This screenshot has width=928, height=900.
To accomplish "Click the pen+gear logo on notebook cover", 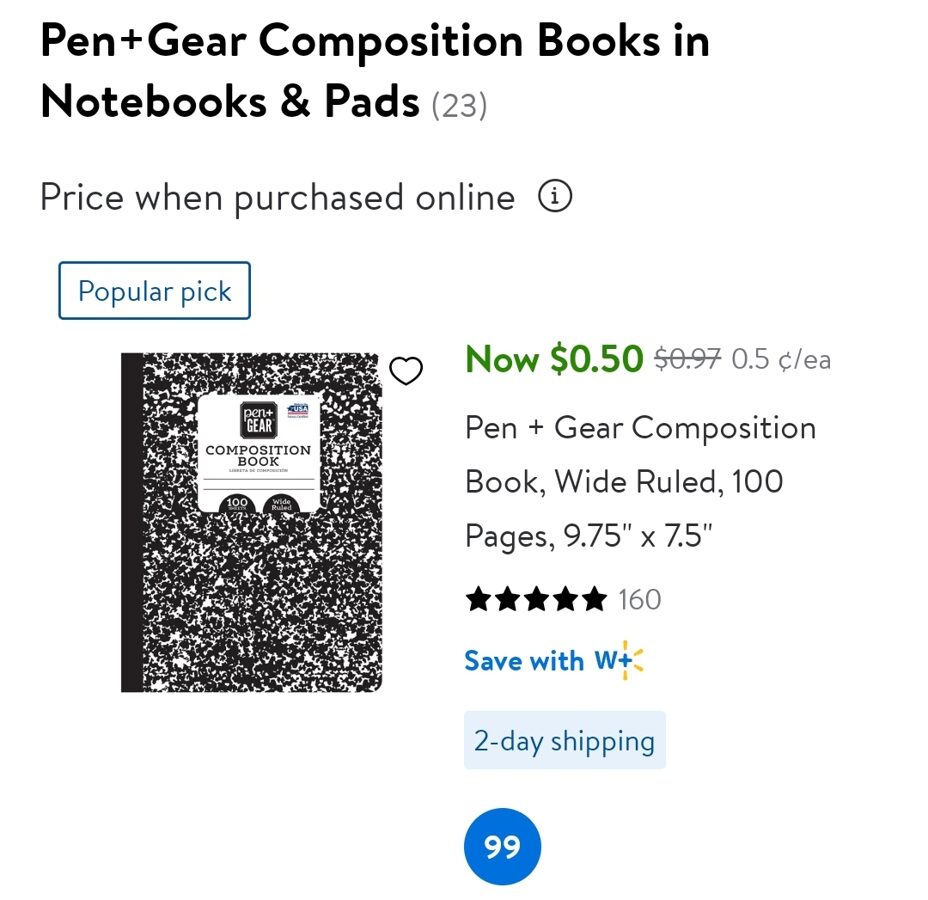I will click(259, 420).
